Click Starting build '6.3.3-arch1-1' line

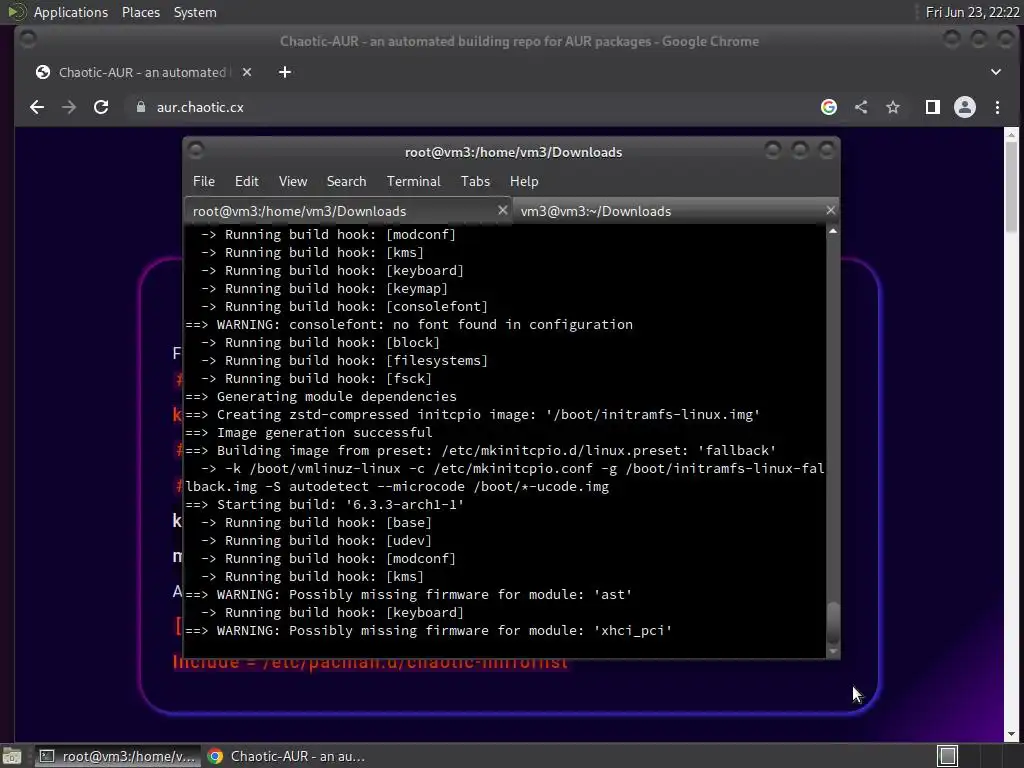324,504
